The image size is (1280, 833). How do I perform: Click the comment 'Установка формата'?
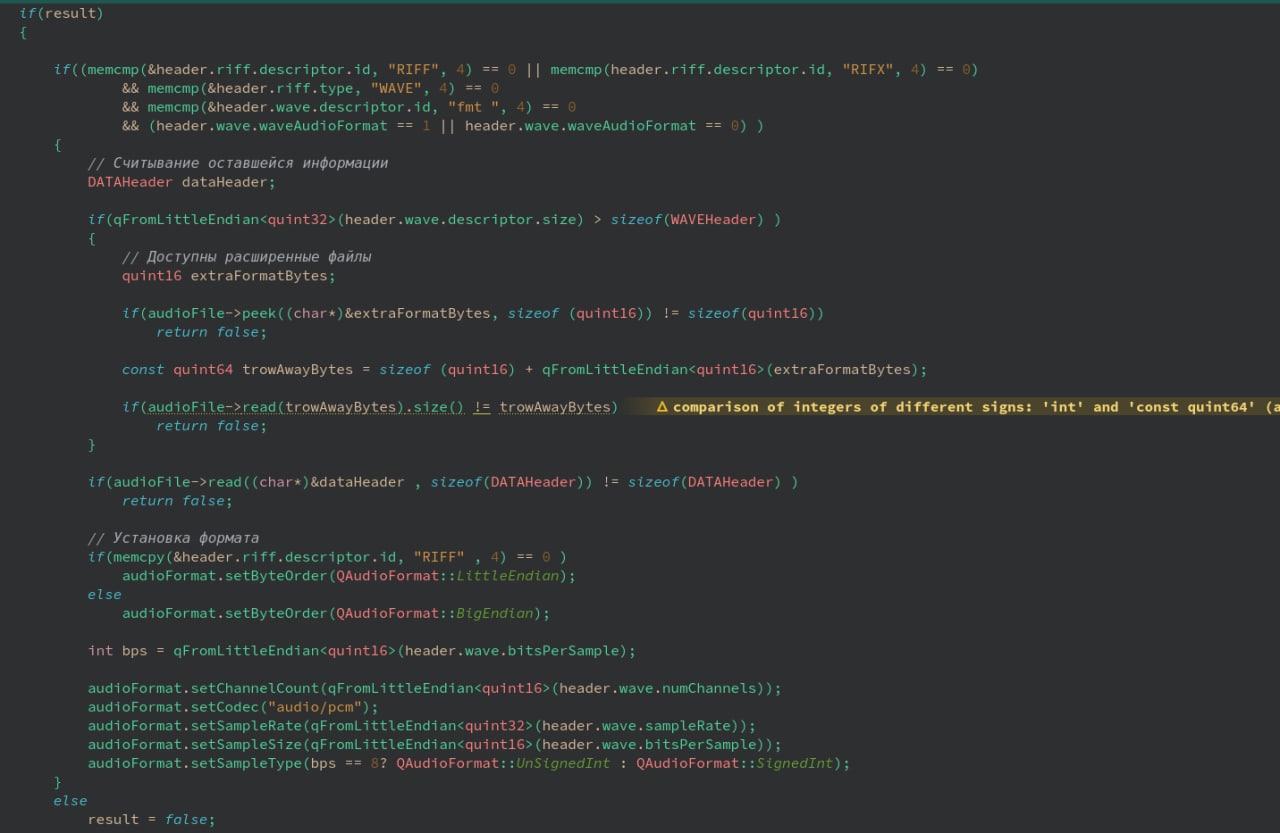174,538
